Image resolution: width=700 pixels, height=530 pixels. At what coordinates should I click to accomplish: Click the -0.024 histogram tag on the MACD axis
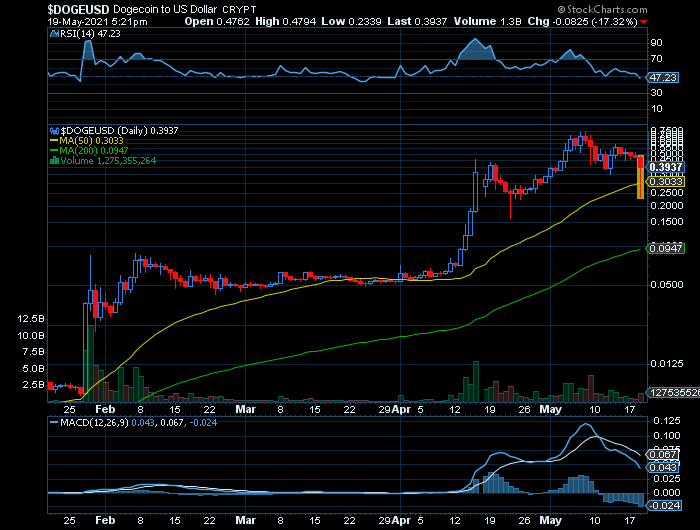[664, 505]
